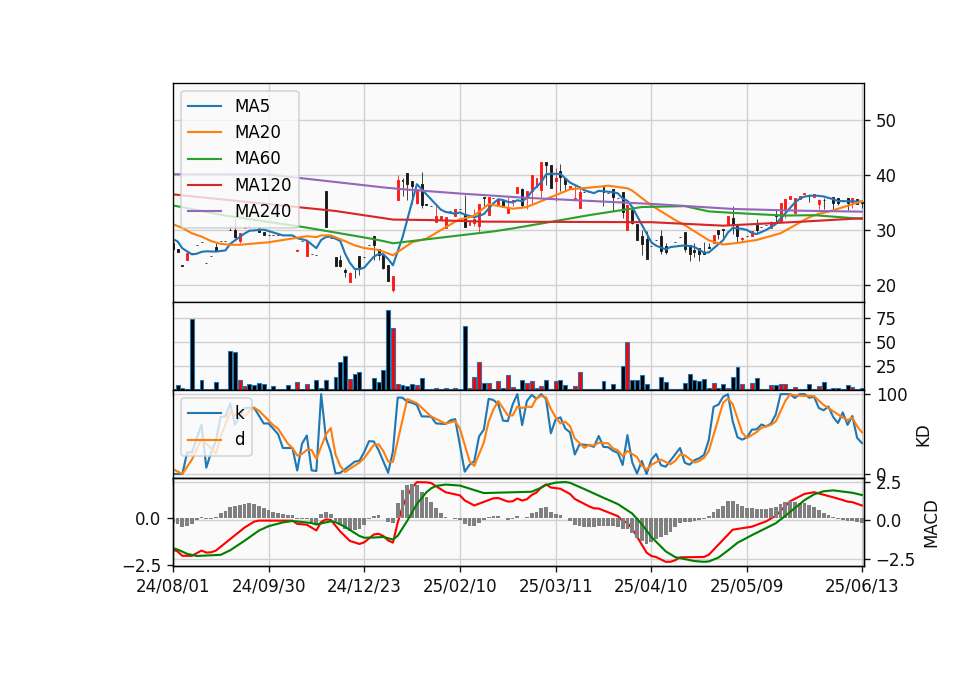Click the orange MA20 legend line sample

[x=204, y=132]
